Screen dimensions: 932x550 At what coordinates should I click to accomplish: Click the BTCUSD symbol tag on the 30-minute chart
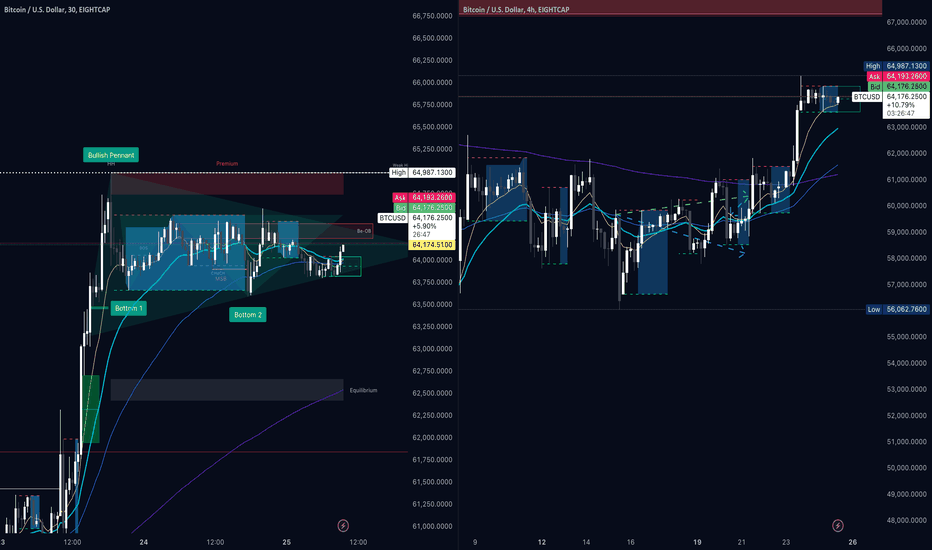click(393, 218)
